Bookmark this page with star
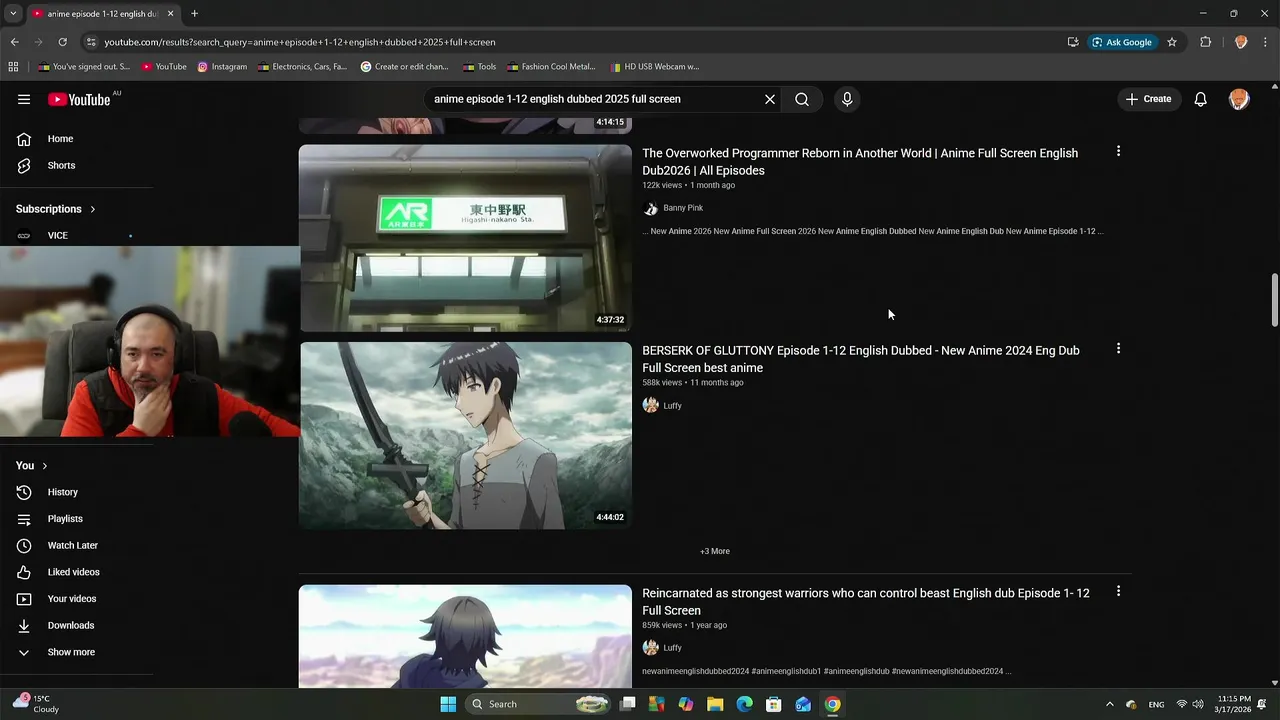Screen dimensions: 1280x720 coord(1172,42)
